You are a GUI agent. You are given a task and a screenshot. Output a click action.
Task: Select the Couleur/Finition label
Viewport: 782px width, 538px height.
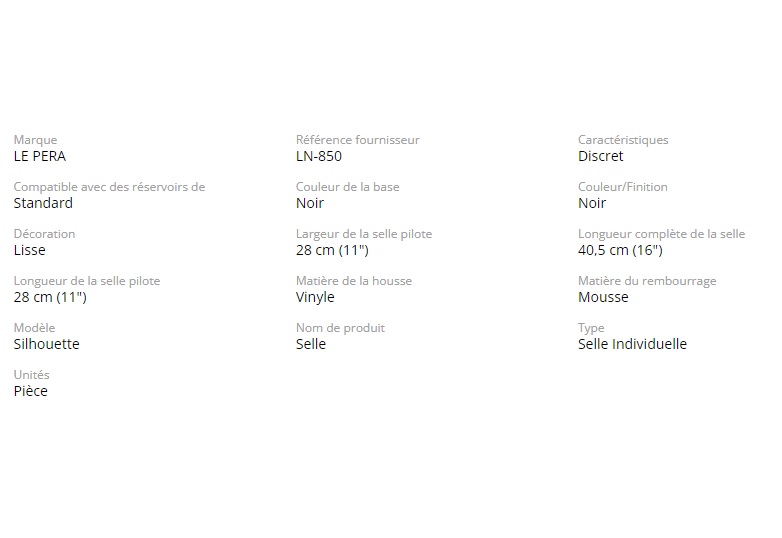click(x=622, y=187)
